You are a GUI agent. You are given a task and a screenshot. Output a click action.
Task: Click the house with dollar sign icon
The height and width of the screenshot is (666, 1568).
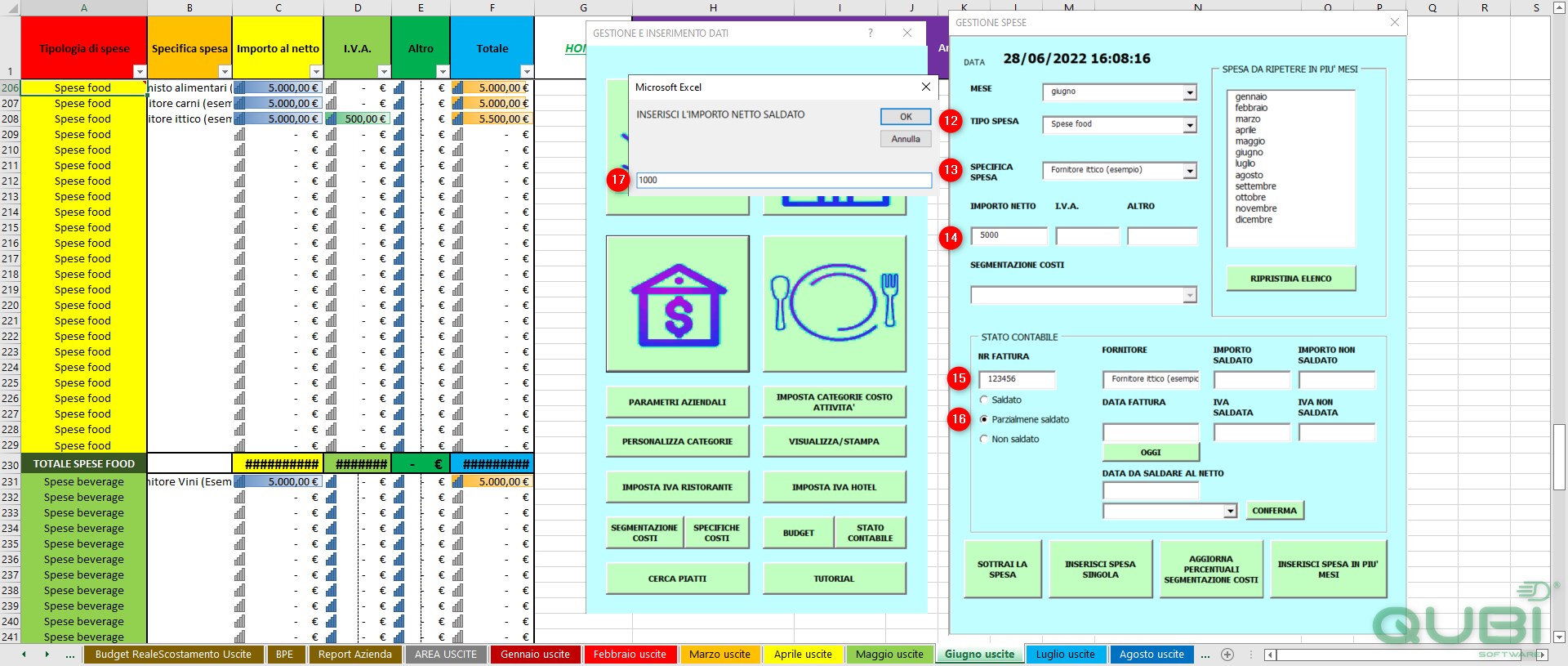(x=678, y=303)
